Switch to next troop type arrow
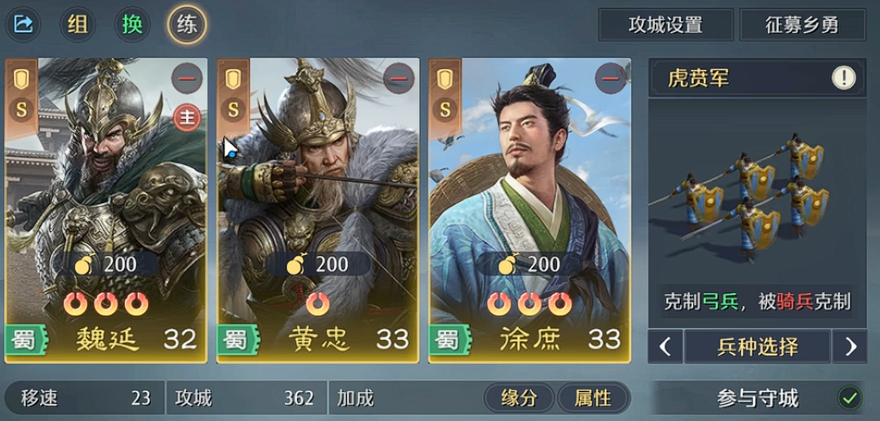This screenshot has height=421, width=880. click(850, 346)
